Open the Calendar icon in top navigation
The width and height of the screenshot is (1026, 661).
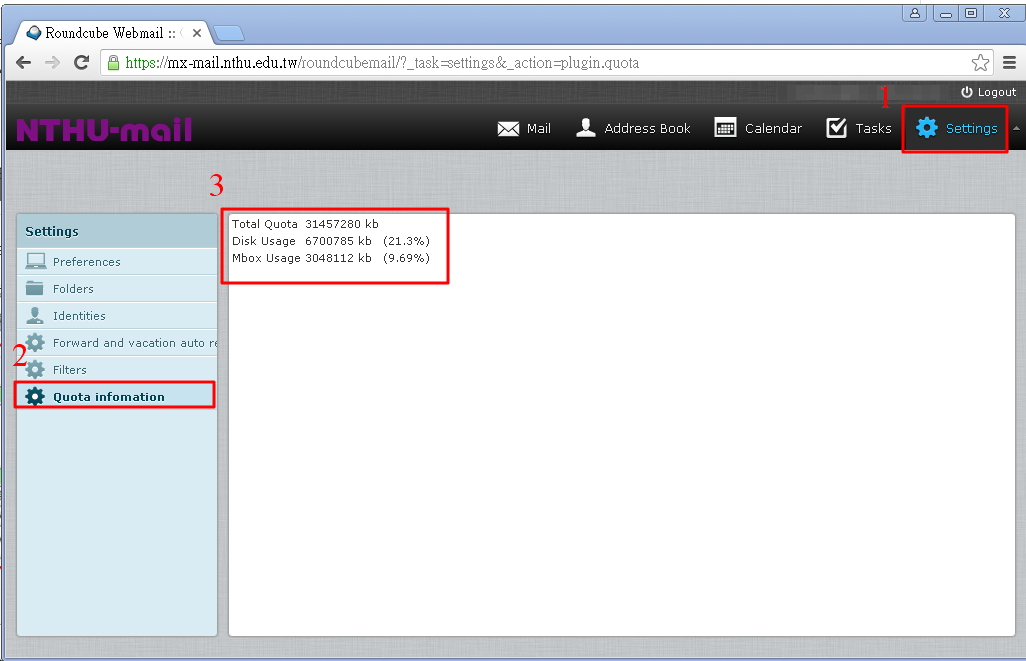point(726,128)
